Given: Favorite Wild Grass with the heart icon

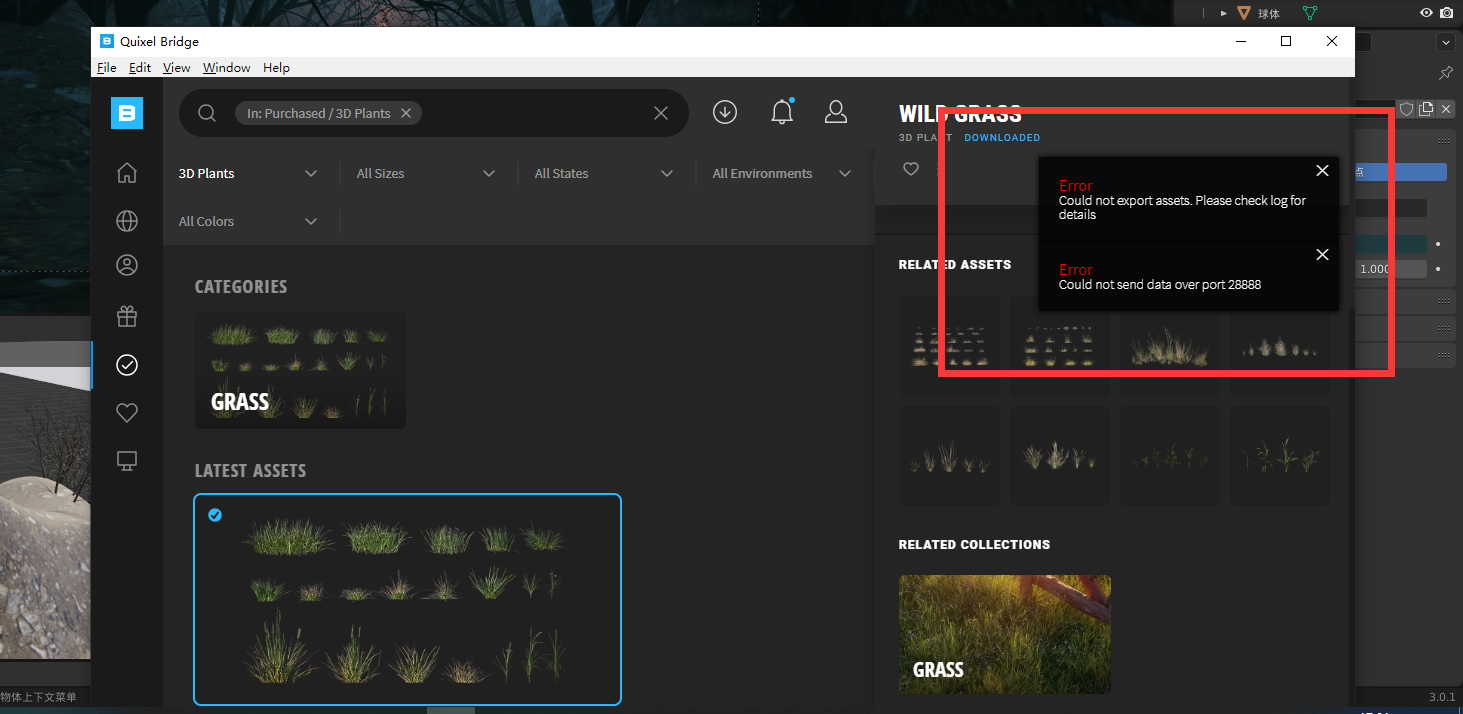Looking at the screenshot, I should click(911, 169).
